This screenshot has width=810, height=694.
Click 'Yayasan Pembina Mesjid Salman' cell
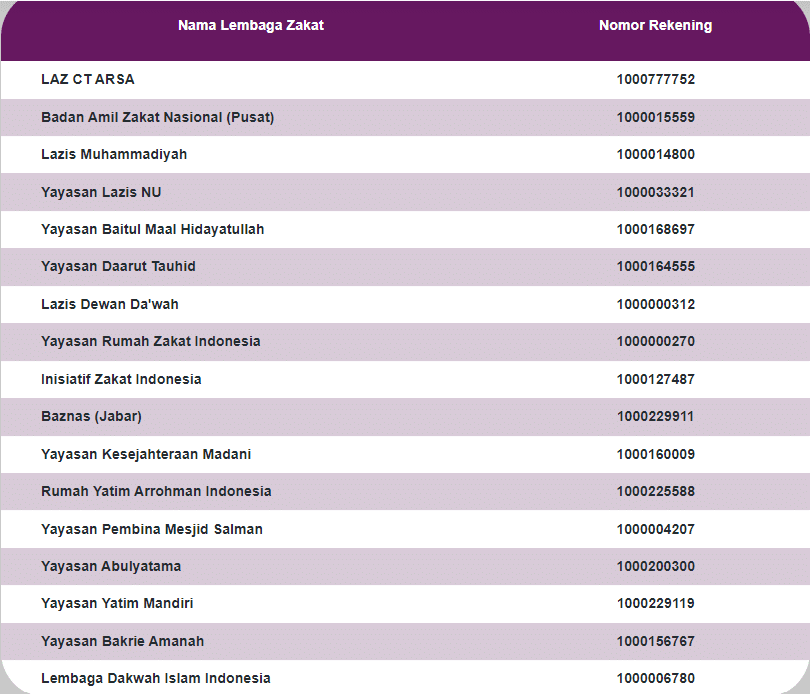coord(152,529)
